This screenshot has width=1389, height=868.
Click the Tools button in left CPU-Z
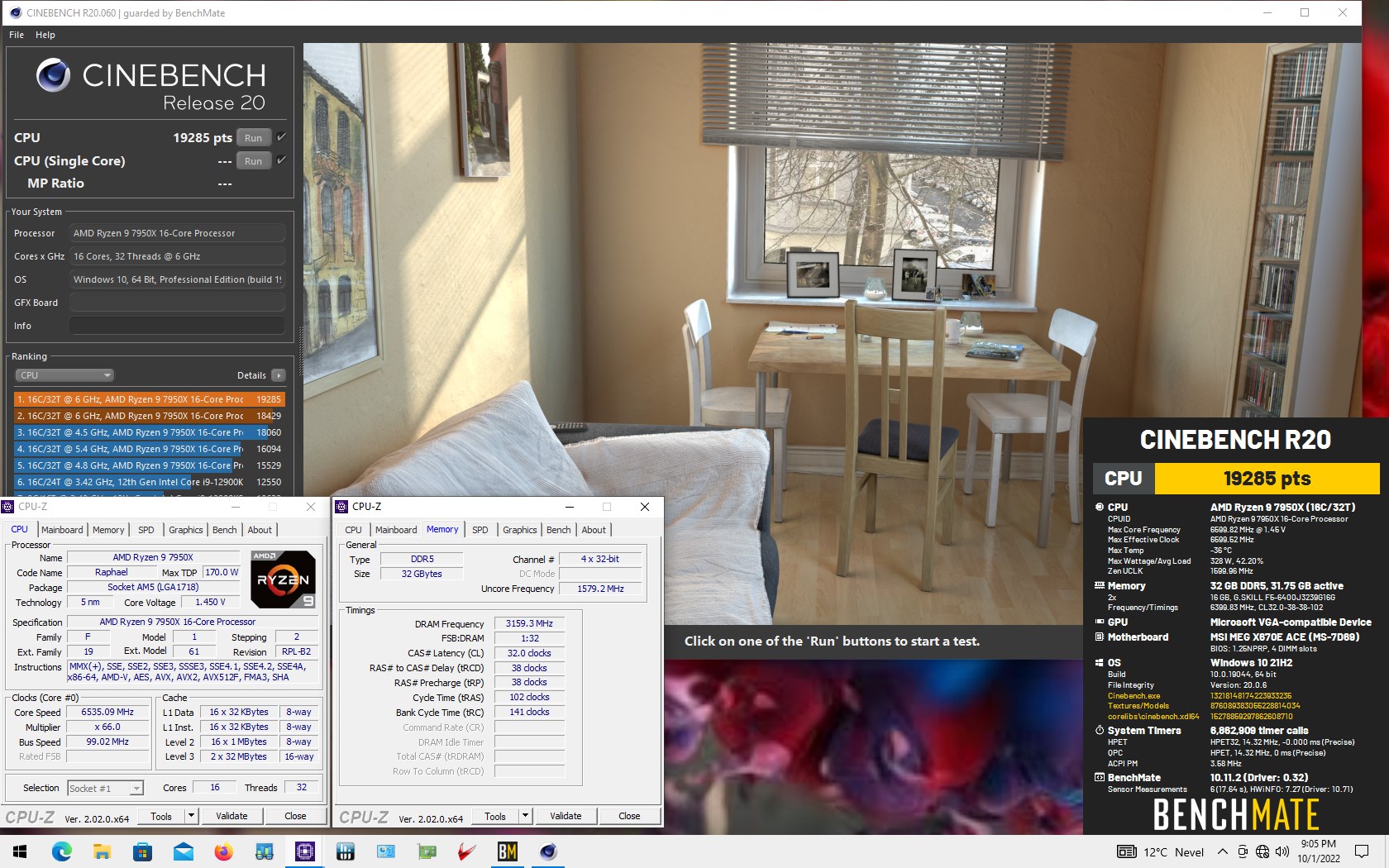(161, 816)
